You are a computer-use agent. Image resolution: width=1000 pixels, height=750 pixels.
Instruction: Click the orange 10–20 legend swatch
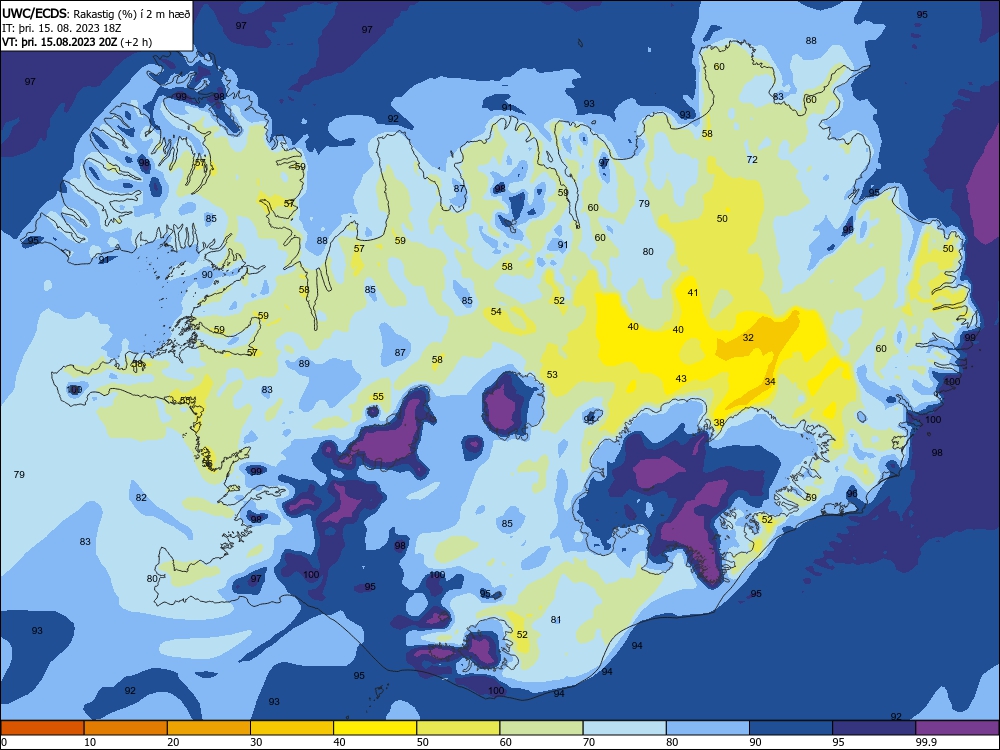coord(126,728)
